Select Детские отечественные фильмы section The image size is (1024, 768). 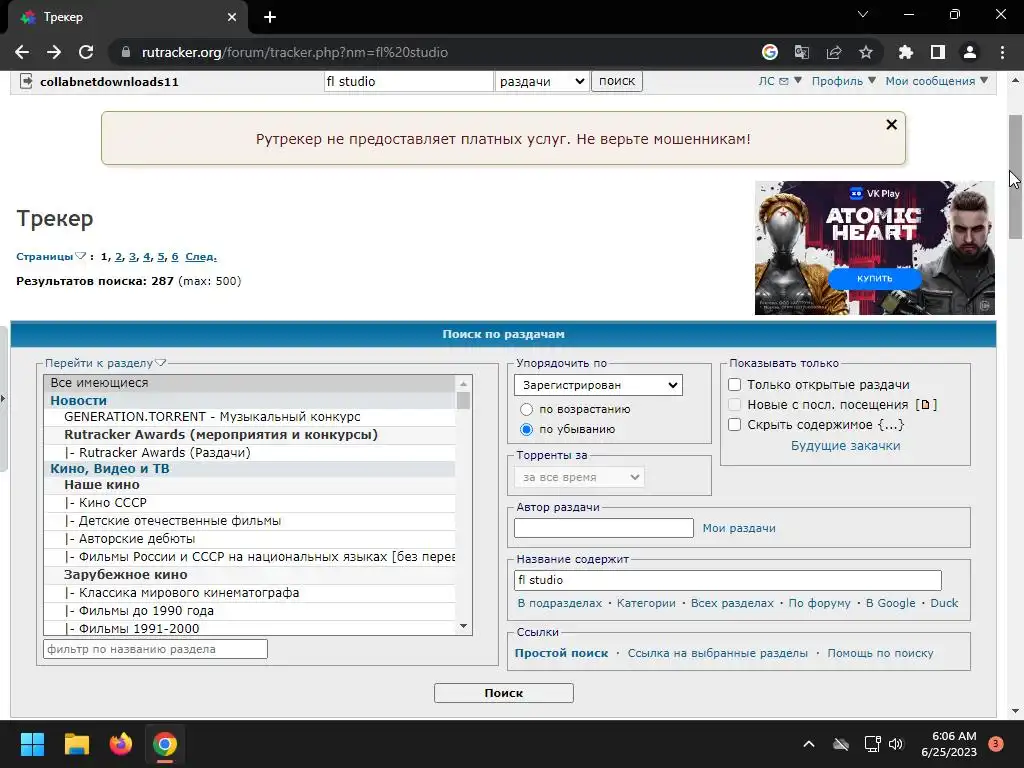(x=249, y=521)
